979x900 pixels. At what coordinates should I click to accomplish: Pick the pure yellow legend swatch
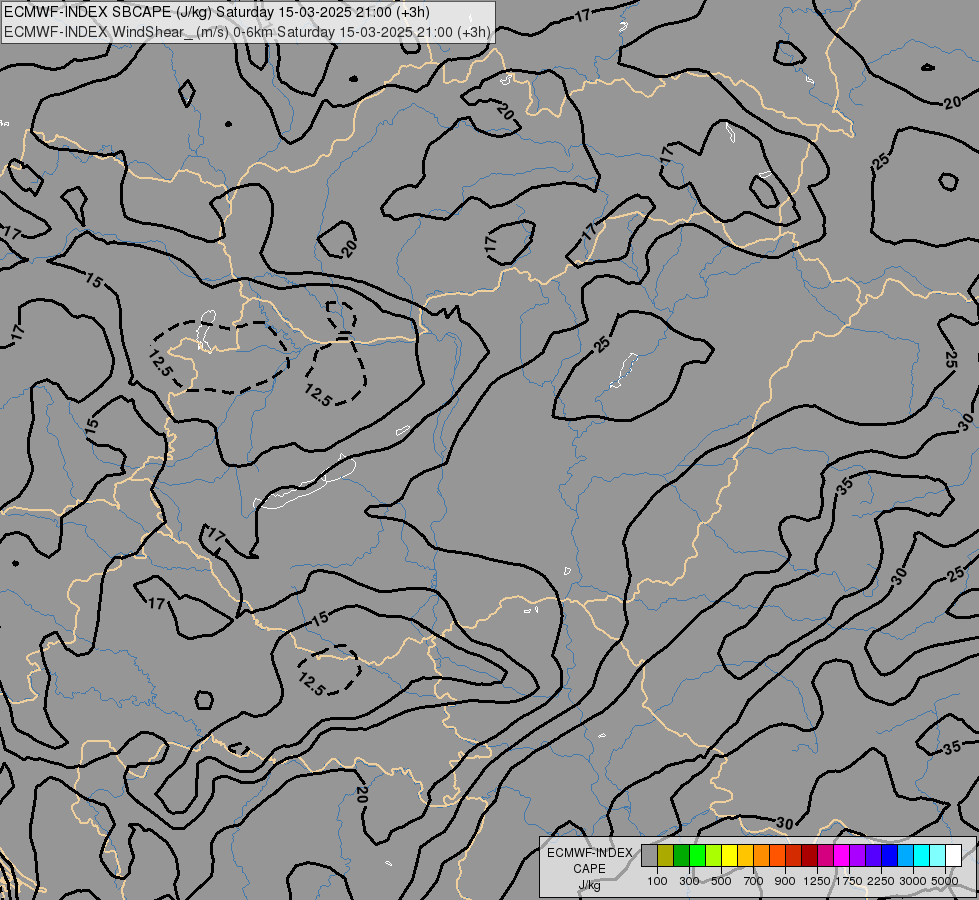coord(729,855)
